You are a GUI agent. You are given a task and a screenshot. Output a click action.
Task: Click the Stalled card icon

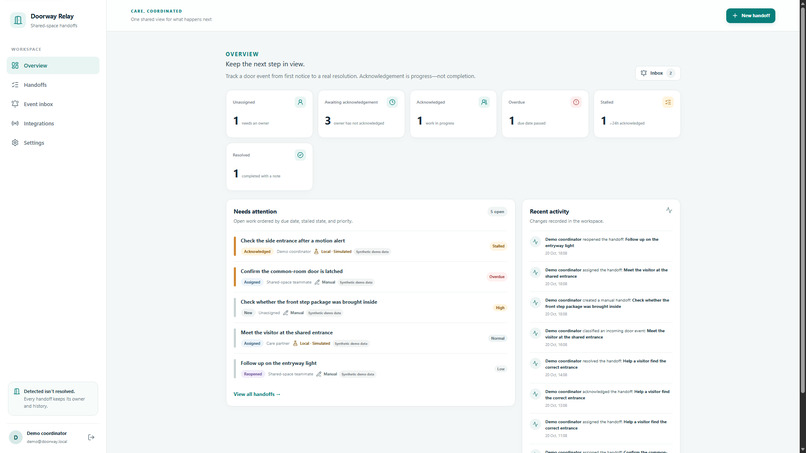[x=668, y=102]
